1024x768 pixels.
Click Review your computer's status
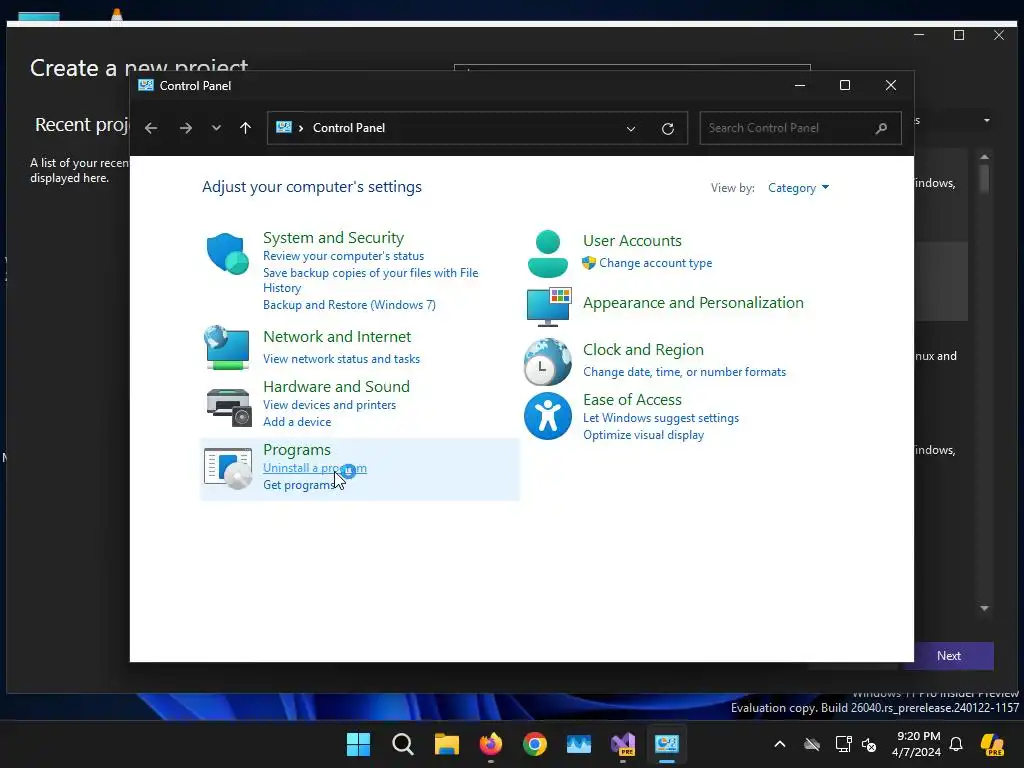point(344,256)
